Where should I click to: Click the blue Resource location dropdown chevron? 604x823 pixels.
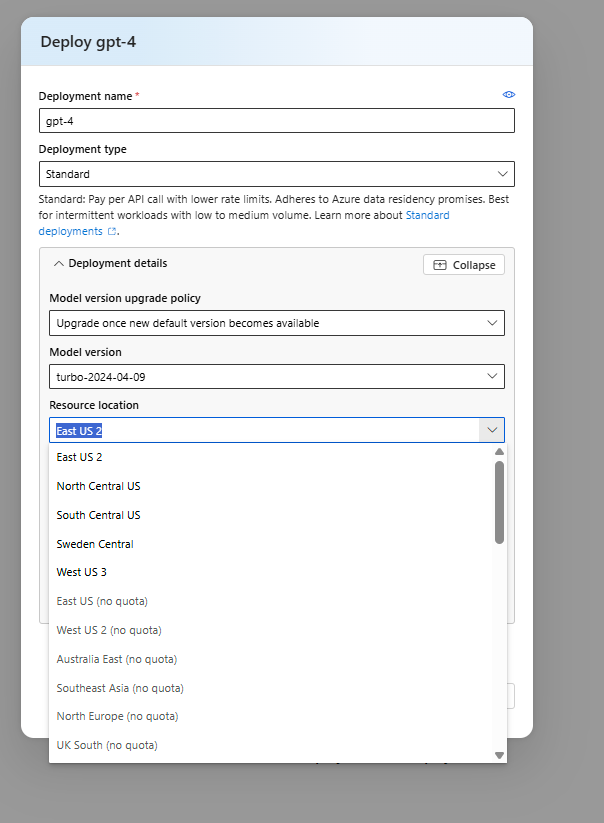(x=491, y=428)
